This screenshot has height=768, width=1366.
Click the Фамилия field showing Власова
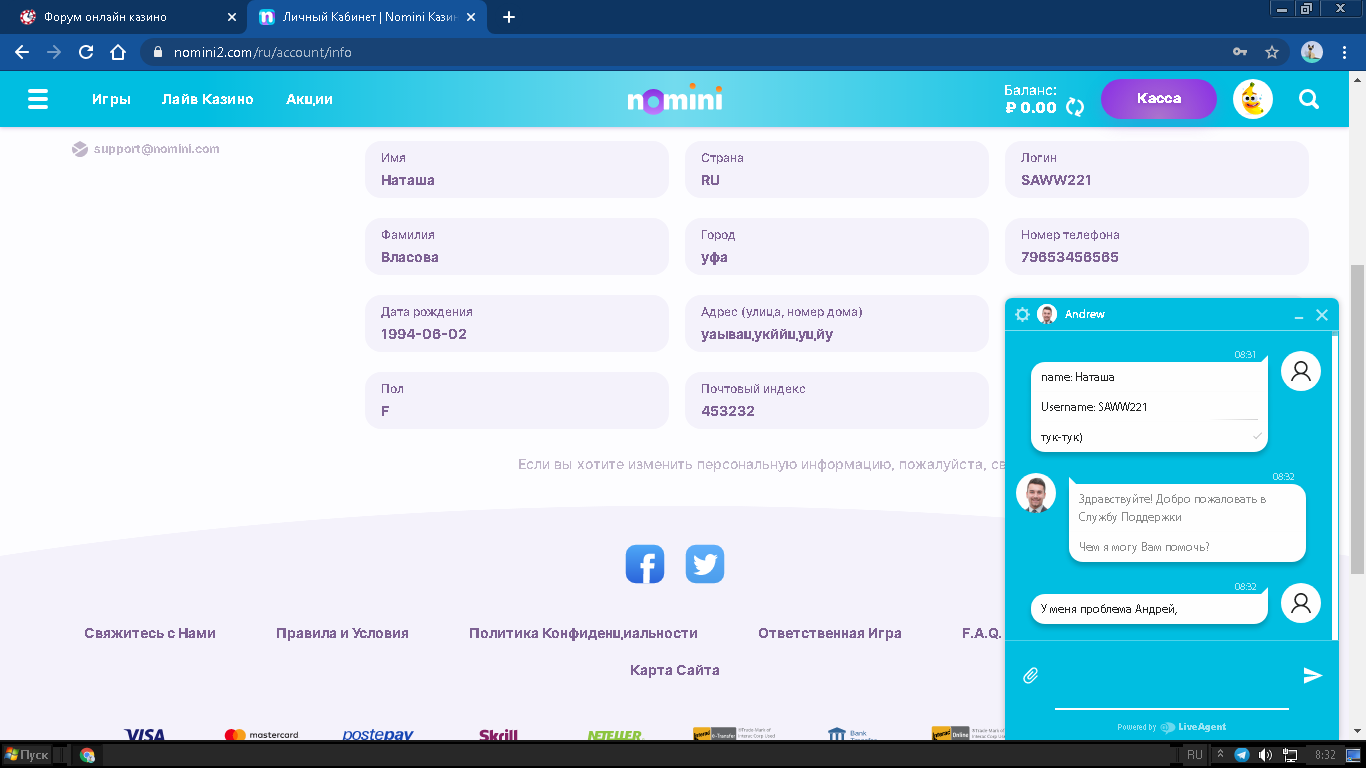pos(517,246)
